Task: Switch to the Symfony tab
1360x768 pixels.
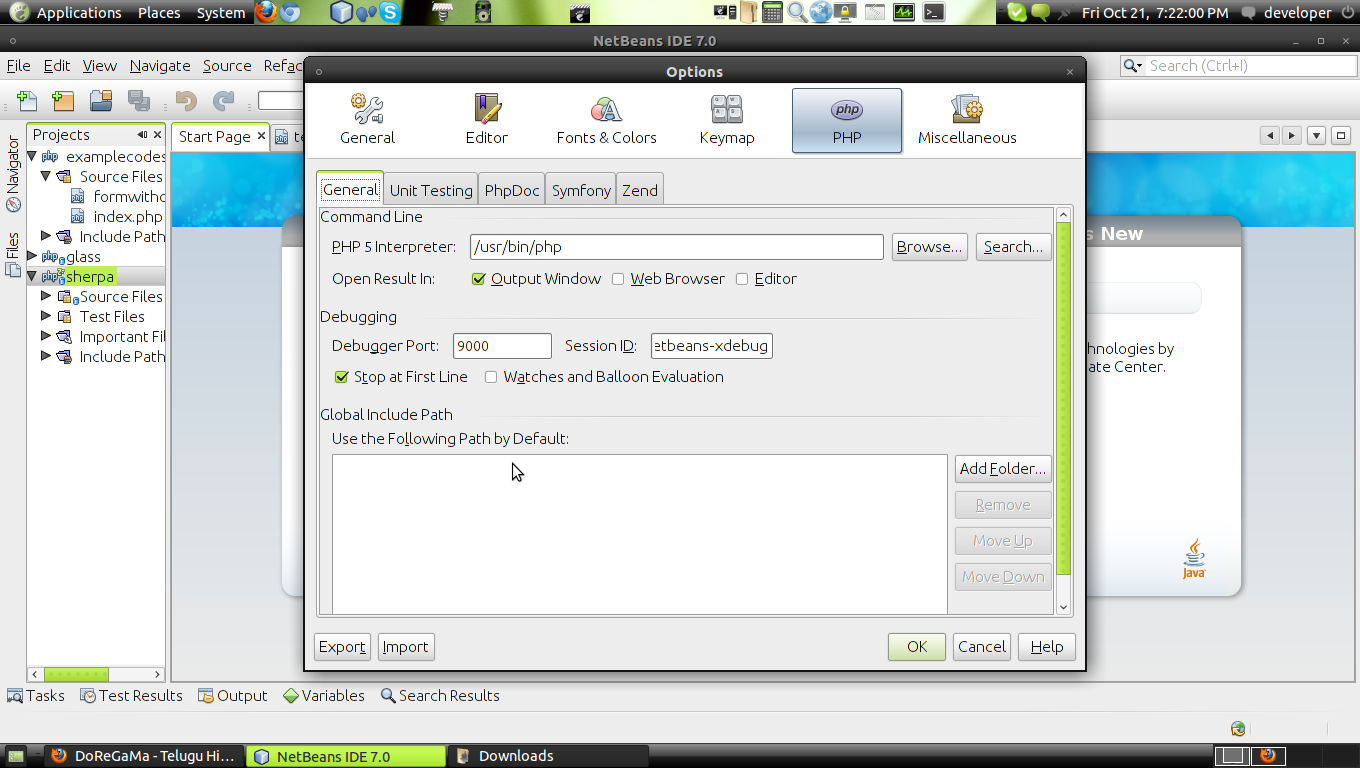Action: click(581, 190)
